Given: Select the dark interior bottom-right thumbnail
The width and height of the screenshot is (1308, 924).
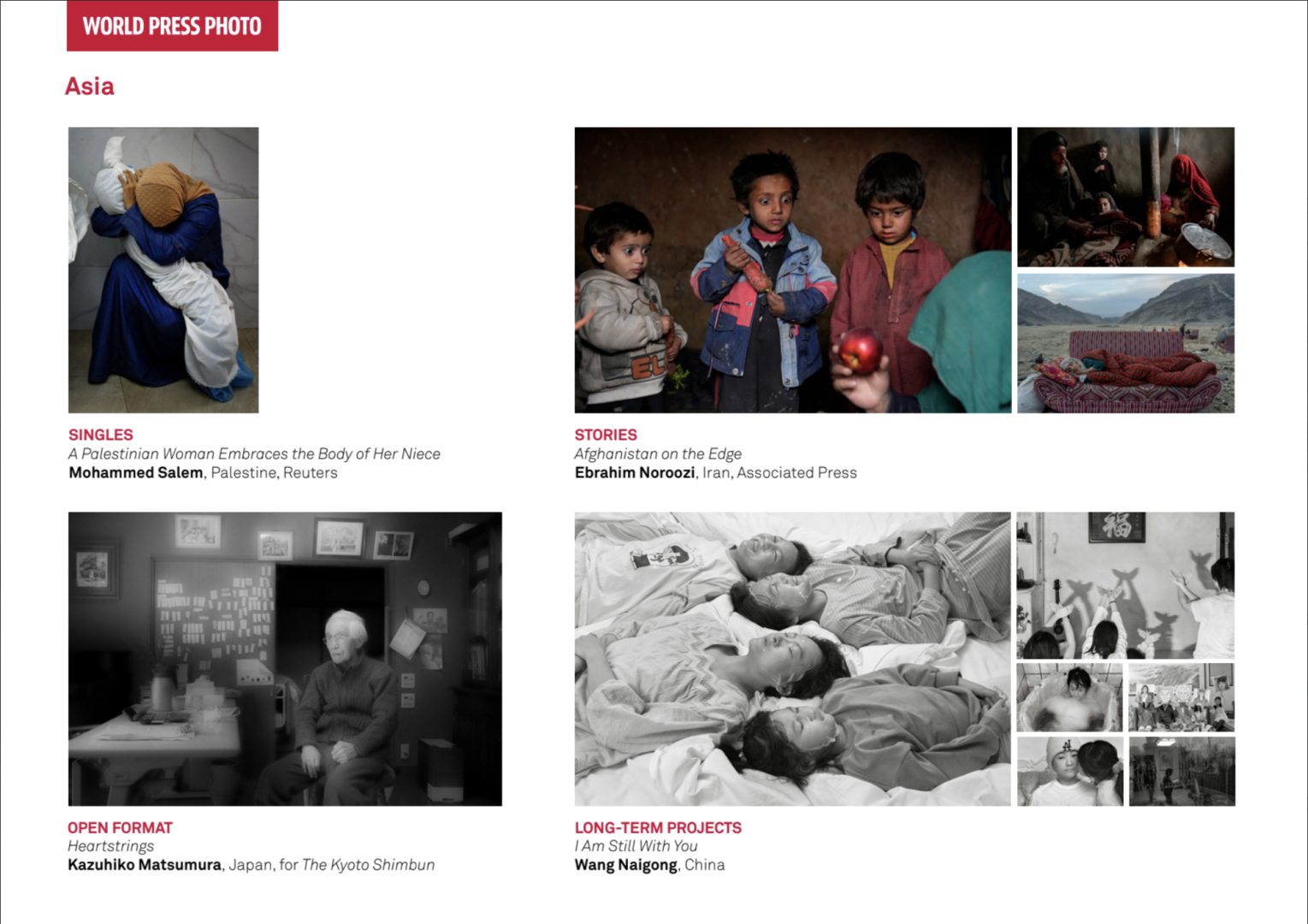Looking at the screenshot, I should coord(1181,772).
